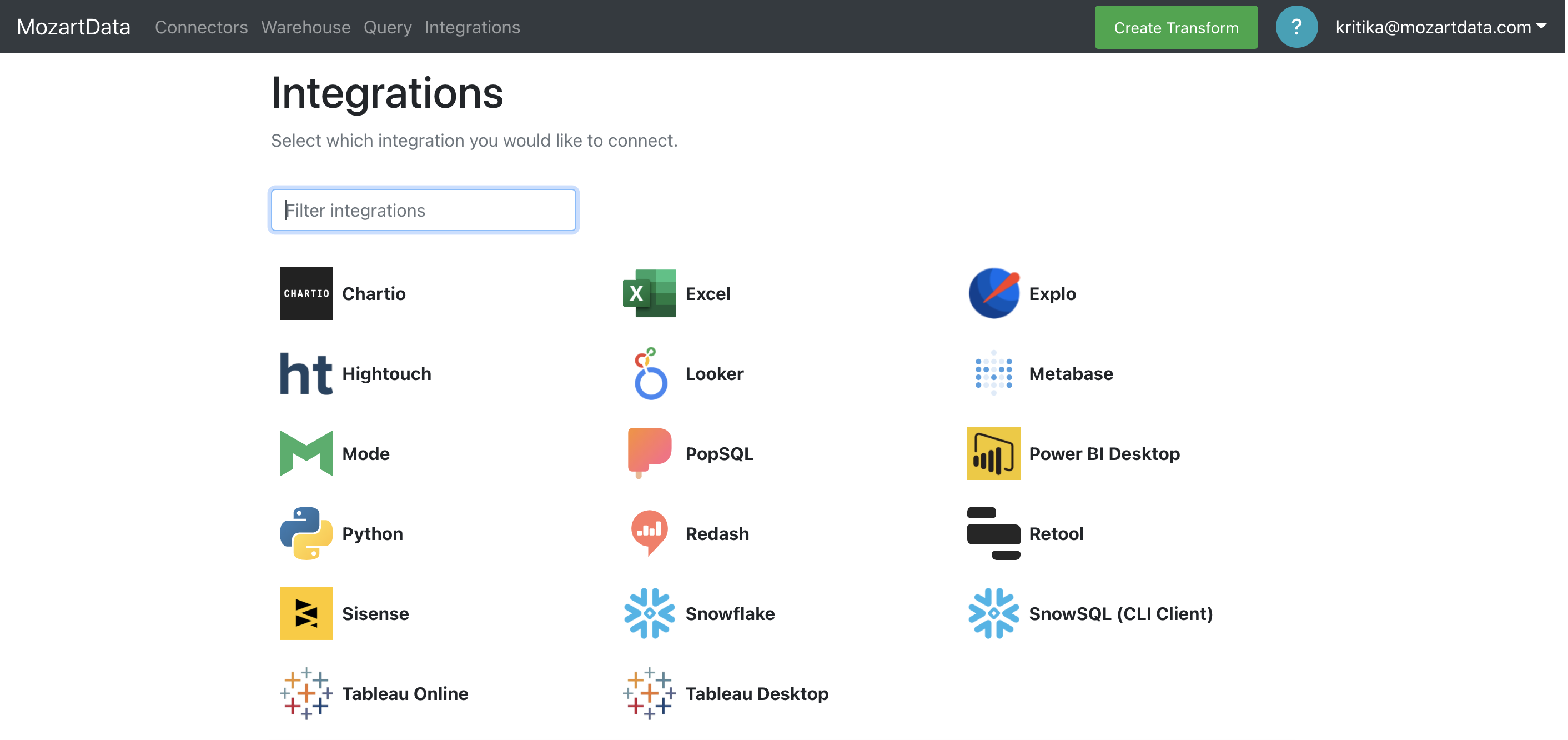The width and height of the screenshot is (1568, 740).
Task: Click the Retool integration name
Action: point(1056,533)
